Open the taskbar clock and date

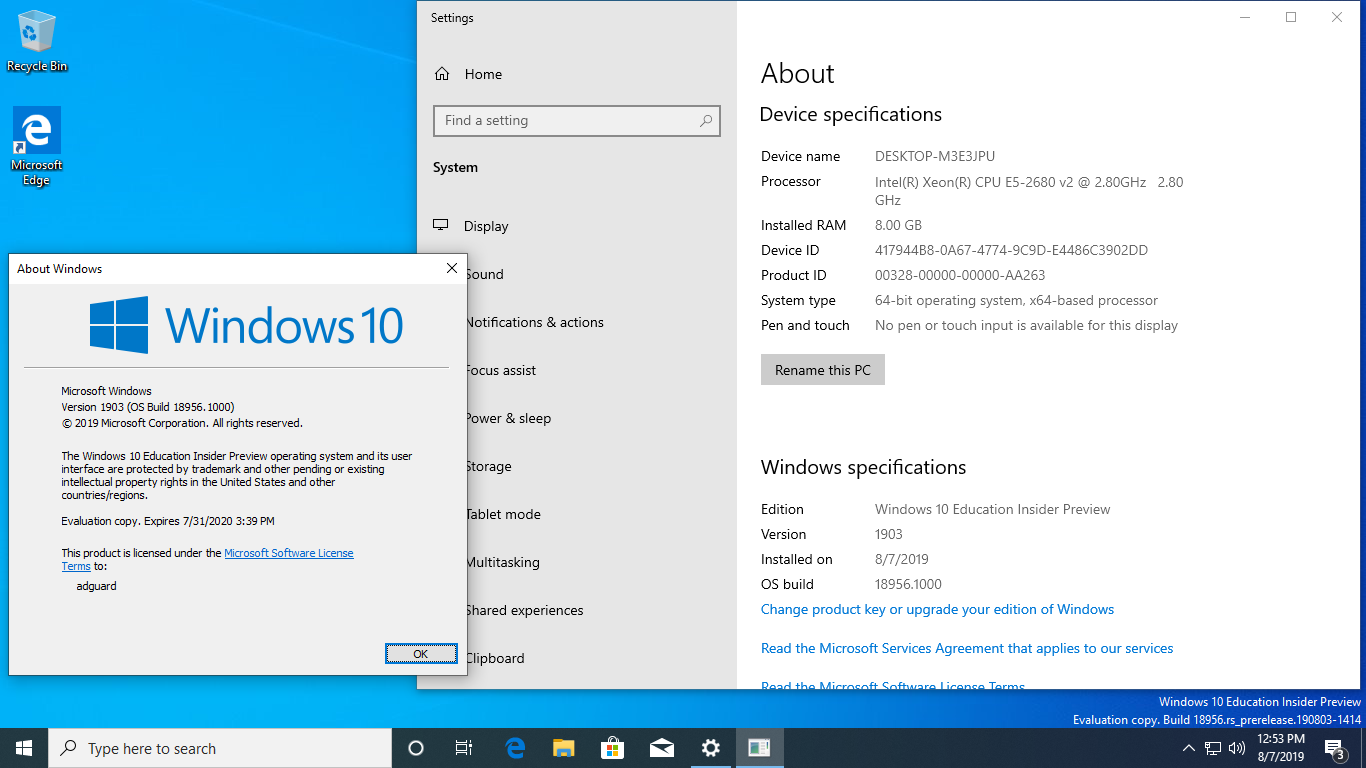pos(1279,748)
